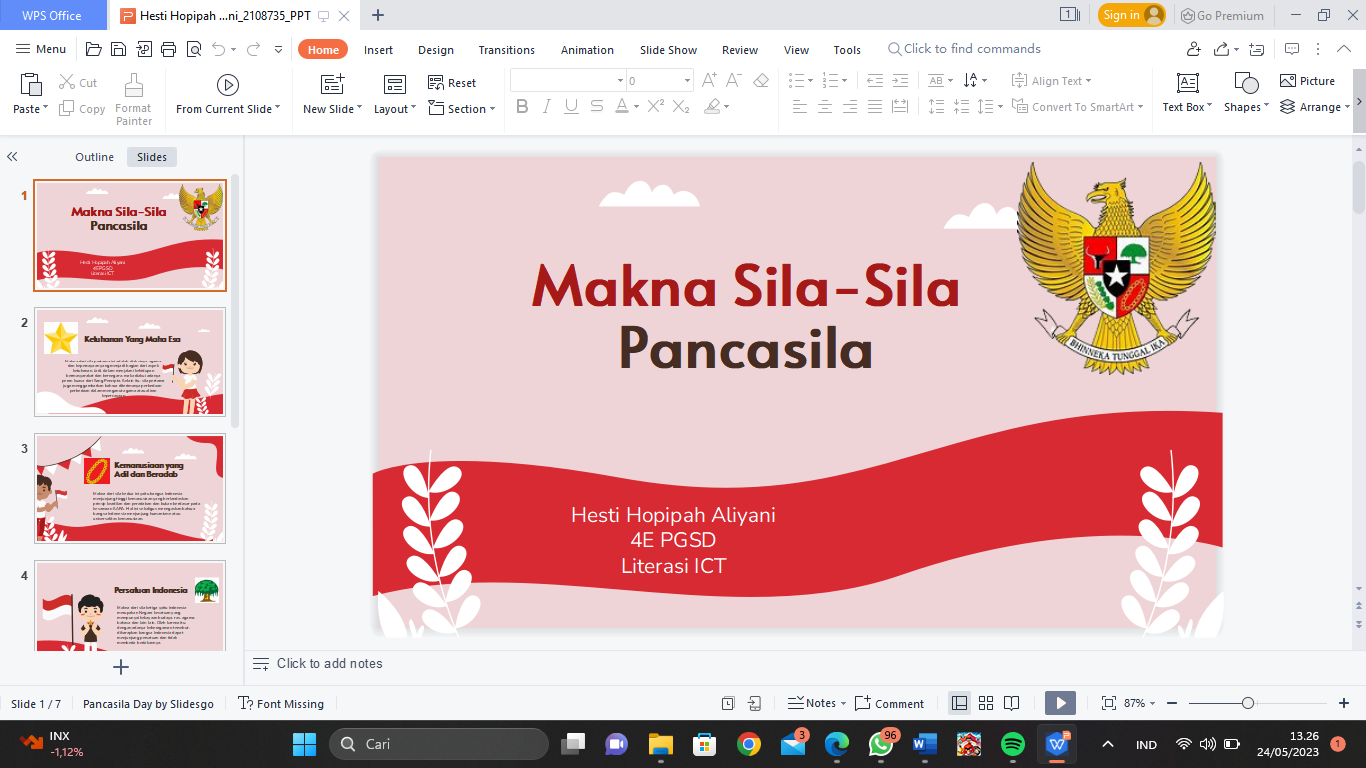Toggle Bold text formatting
This screenshot has width=1366, height=768.
pos(522,106)
